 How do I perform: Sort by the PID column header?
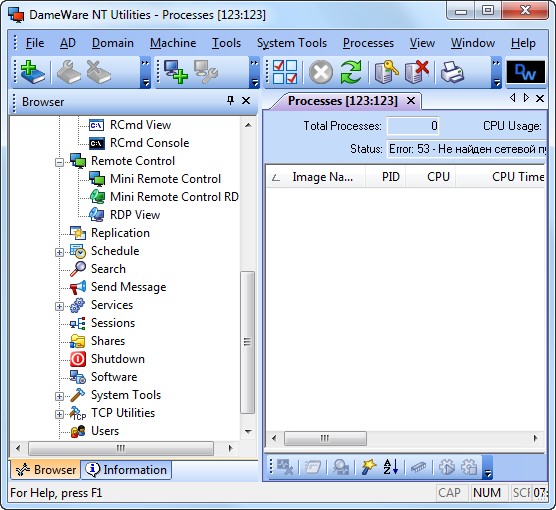pos(386,177)
